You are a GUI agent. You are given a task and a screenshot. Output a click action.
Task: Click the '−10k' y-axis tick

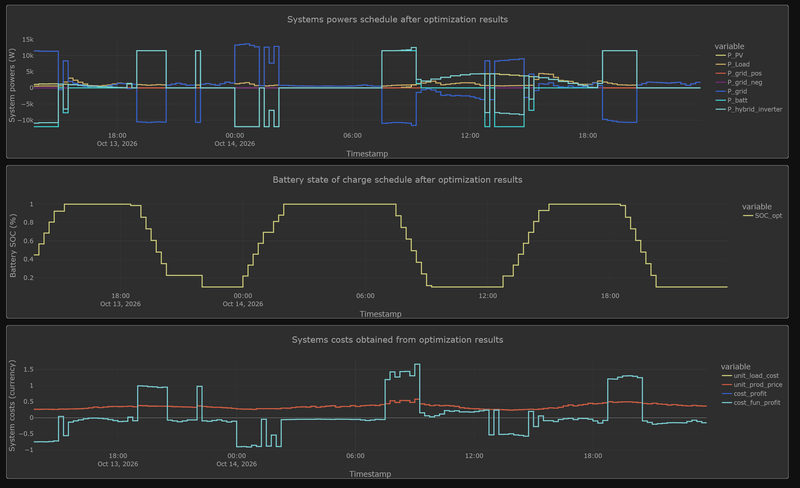(26, 120)
